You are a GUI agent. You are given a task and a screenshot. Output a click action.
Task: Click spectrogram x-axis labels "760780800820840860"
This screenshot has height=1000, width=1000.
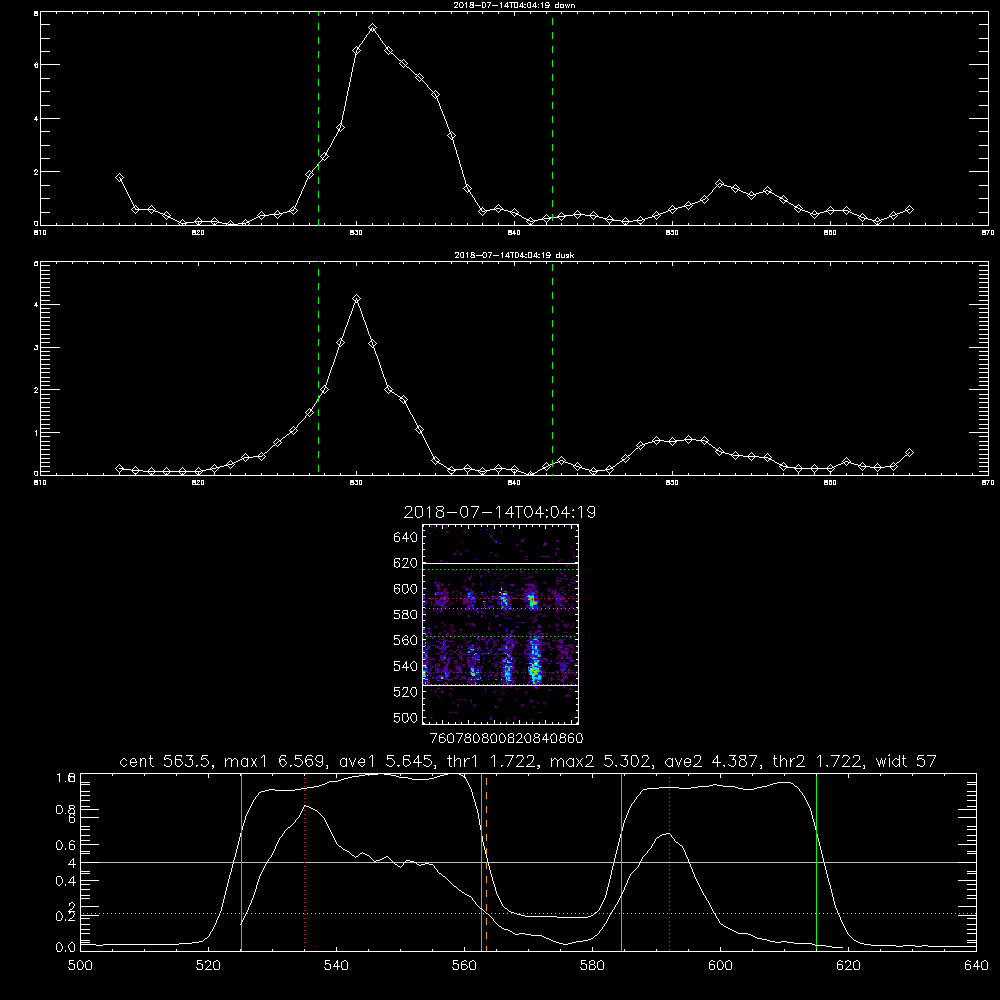507,739
